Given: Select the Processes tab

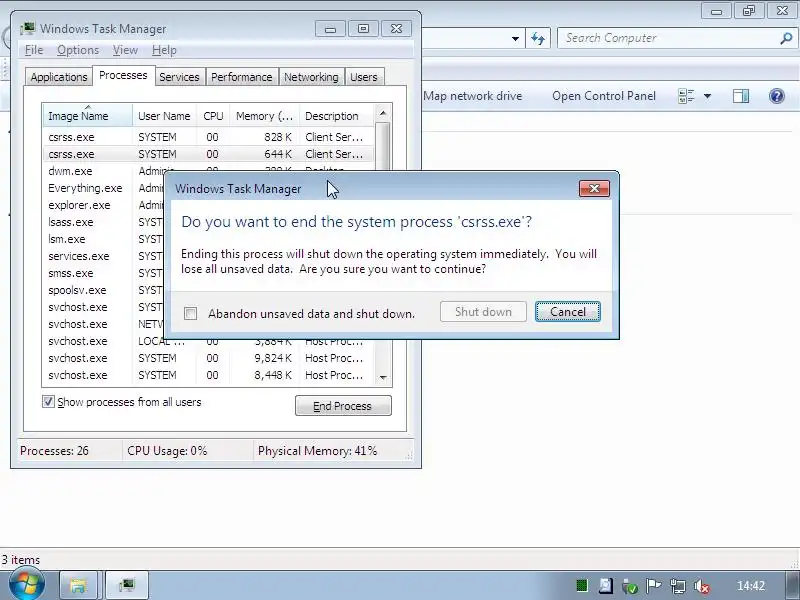Looking at the screenshot, I should (123, 76).
